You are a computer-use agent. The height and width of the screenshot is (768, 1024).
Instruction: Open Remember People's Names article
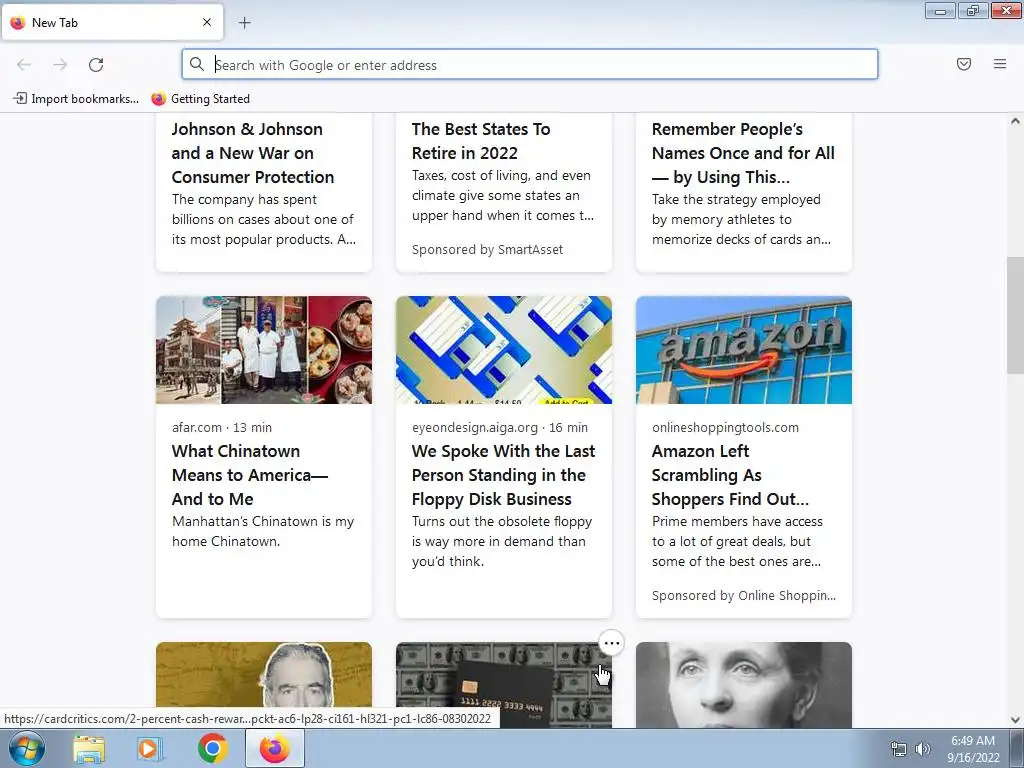coord(743,153)
